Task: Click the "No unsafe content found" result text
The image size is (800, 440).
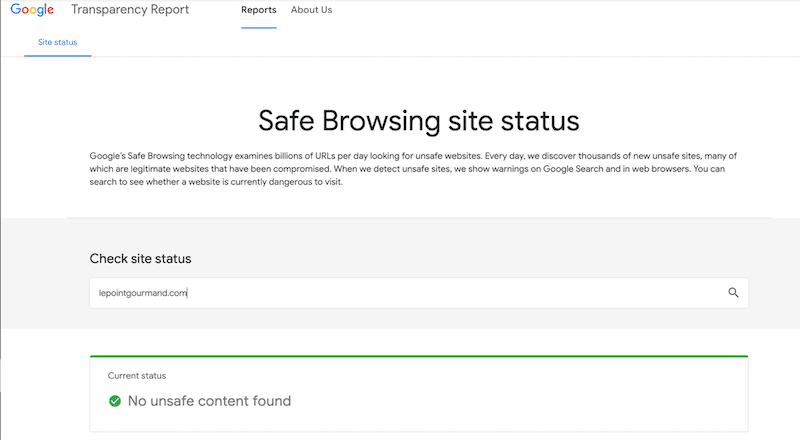Action: point(209,401)
